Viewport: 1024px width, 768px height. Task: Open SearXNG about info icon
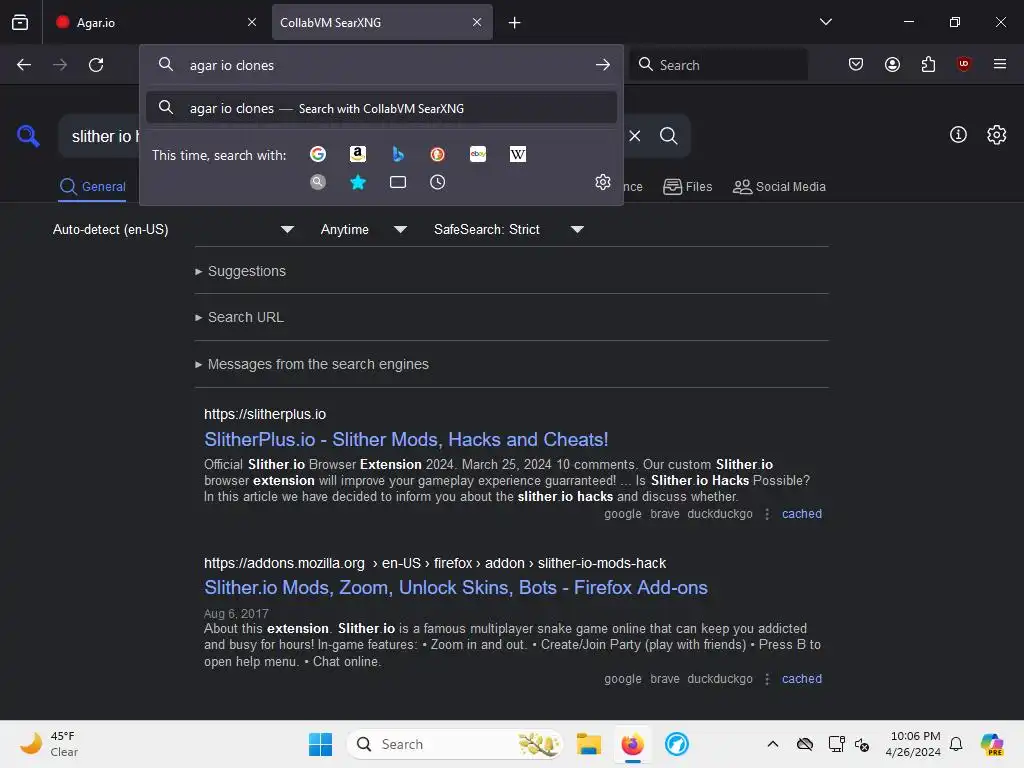point(958,135)
